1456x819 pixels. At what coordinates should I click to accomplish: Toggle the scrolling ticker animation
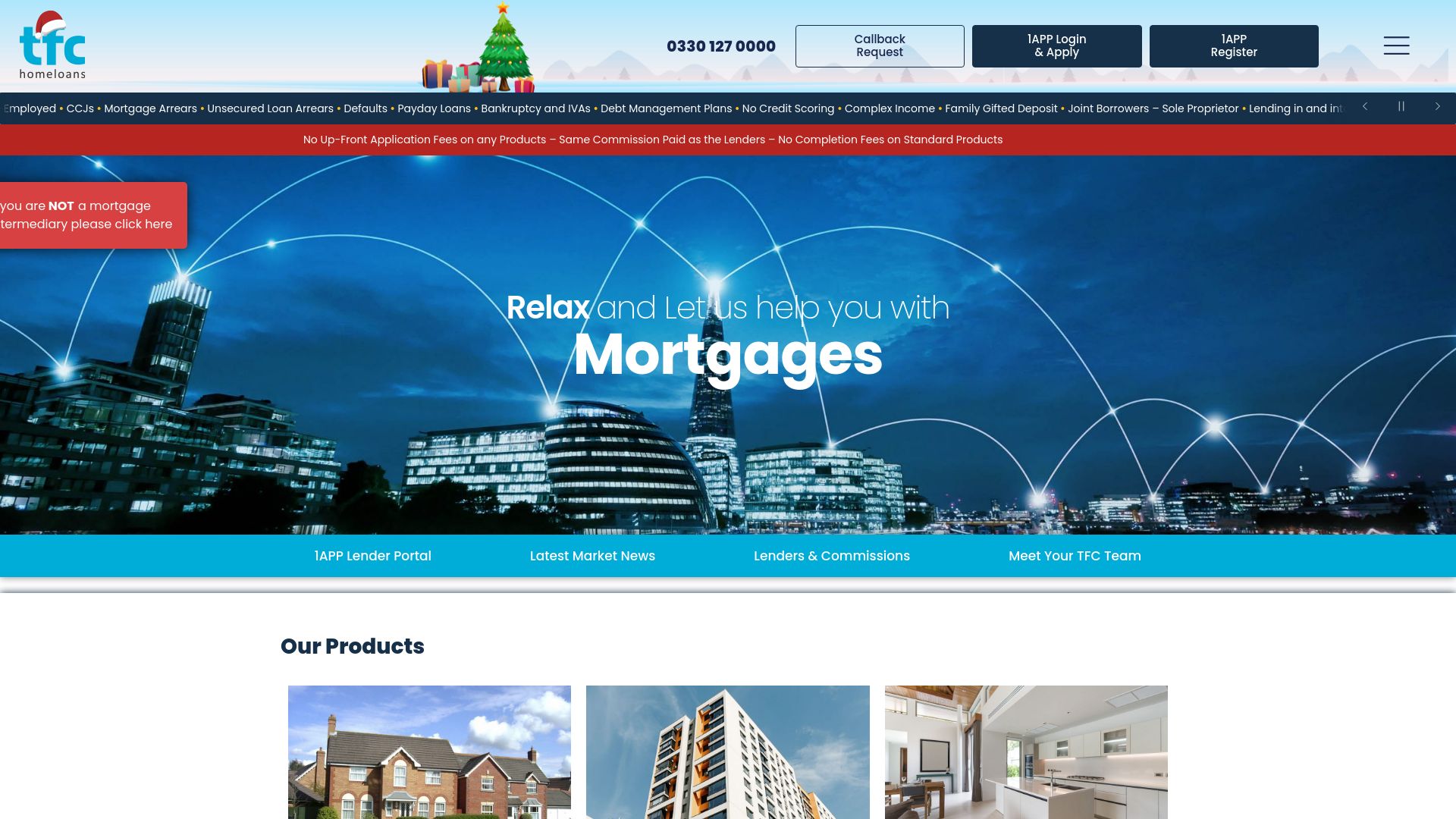click(x=1401, y=107)
